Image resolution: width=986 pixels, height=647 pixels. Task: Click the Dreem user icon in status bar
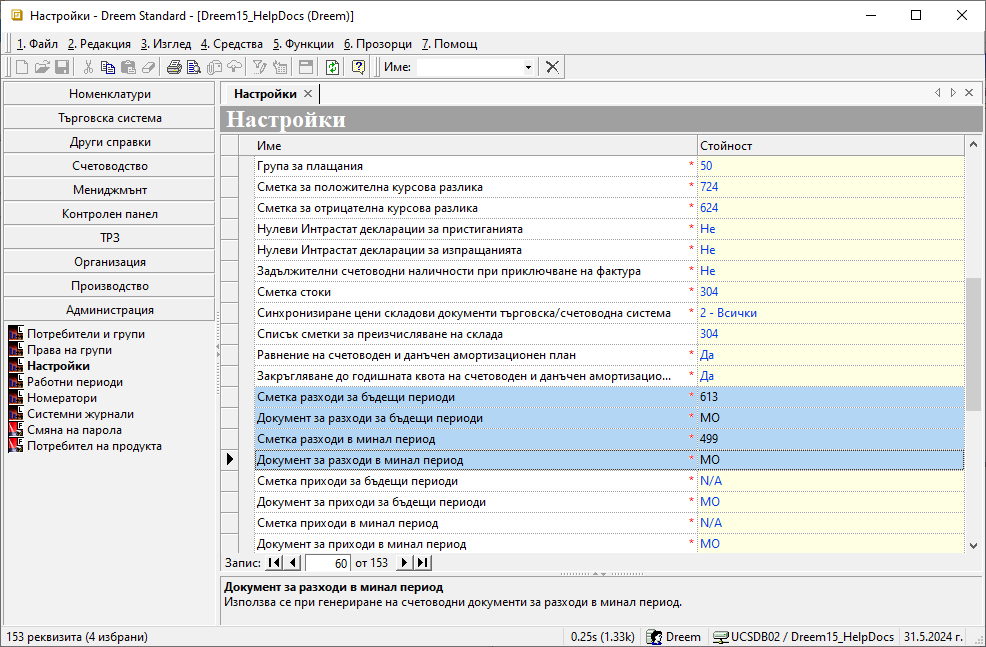coord(655,637)
